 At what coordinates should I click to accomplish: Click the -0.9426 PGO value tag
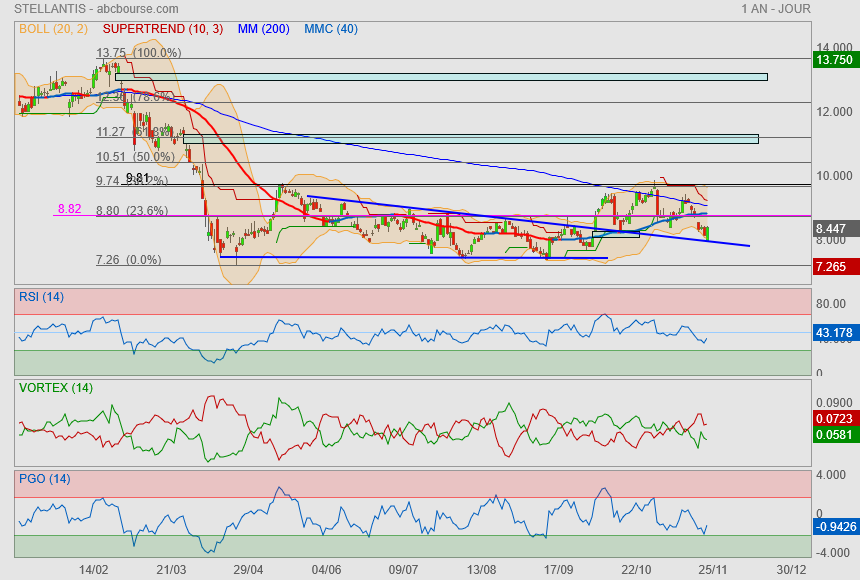tap(835, 526)
